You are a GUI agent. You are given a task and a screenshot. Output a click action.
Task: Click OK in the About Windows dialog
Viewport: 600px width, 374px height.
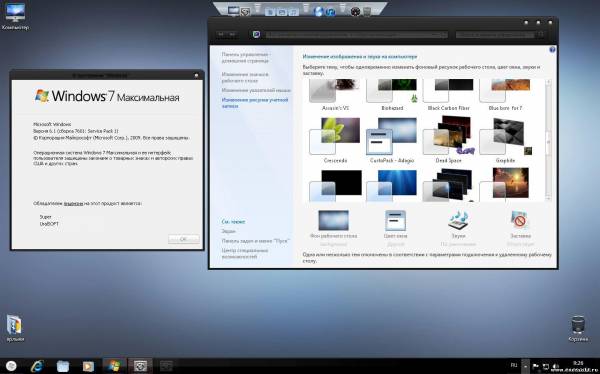(183, 239)
